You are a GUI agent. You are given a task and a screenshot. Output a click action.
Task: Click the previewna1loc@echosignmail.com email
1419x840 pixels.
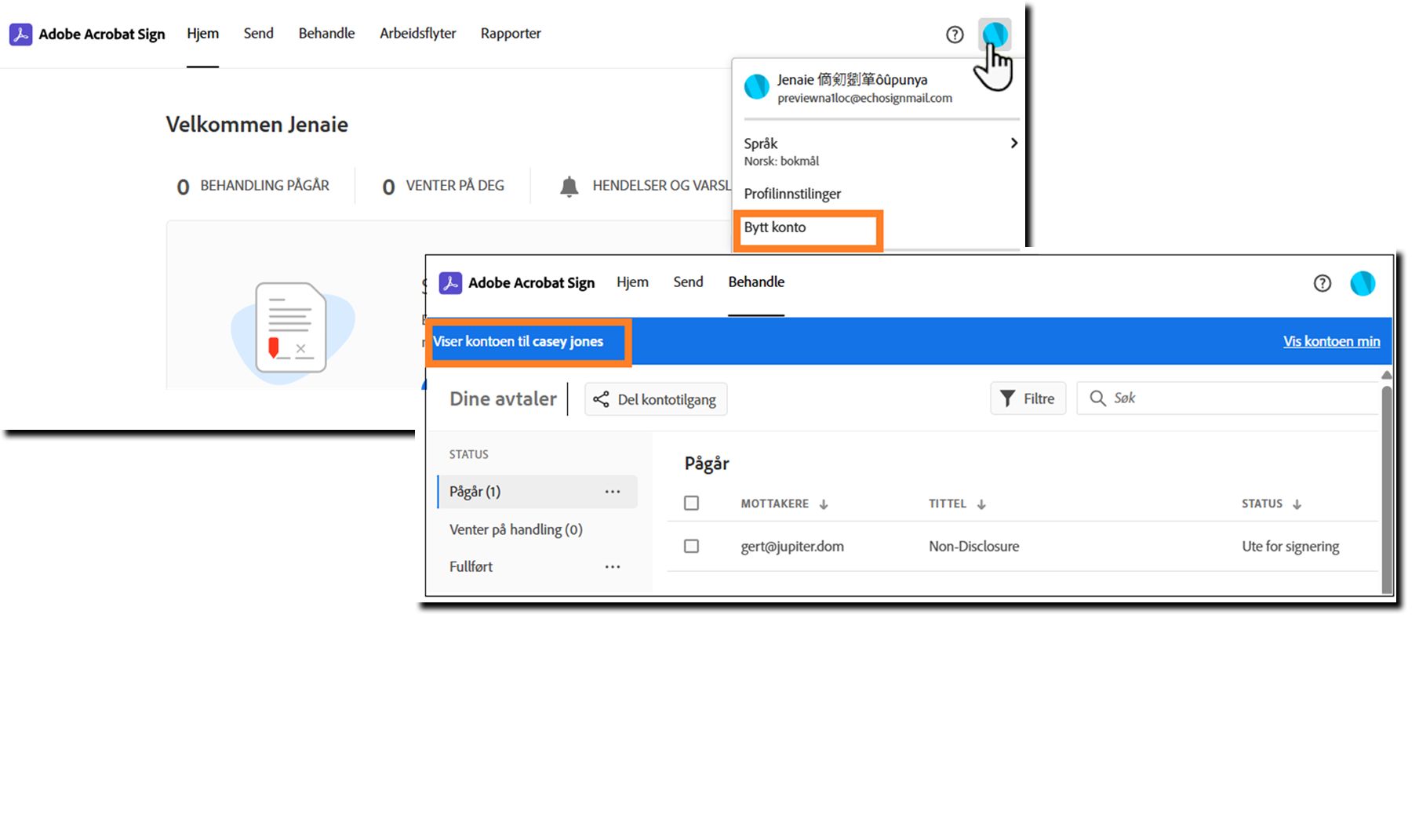coord(864,98)
